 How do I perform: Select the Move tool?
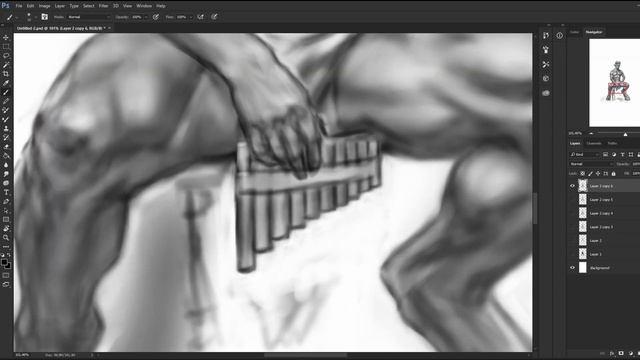[x=6, y=38]
